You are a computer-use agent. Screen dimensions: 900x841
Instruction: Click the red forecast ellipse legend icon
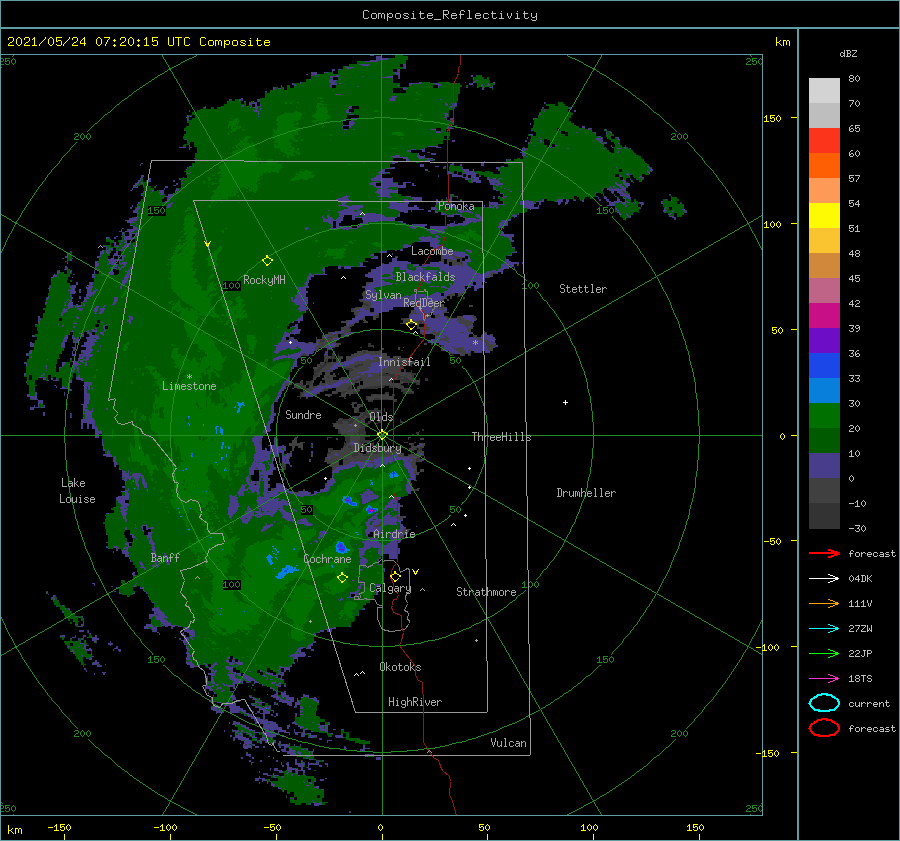tap(824, 728)
